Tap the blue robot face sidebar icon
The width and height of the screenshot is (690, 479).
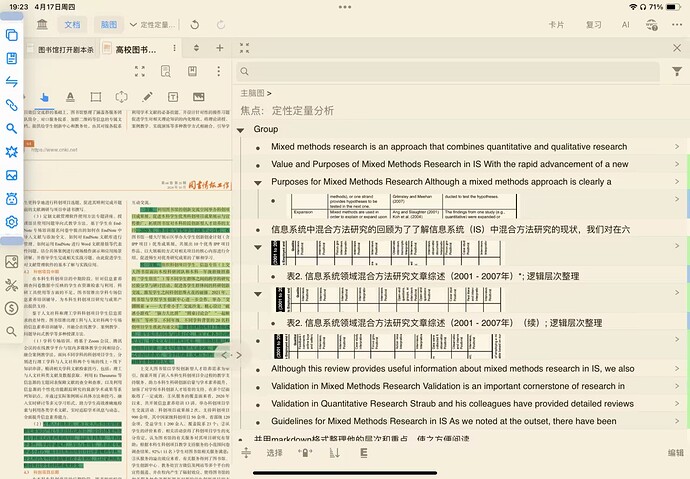[11, 199]
